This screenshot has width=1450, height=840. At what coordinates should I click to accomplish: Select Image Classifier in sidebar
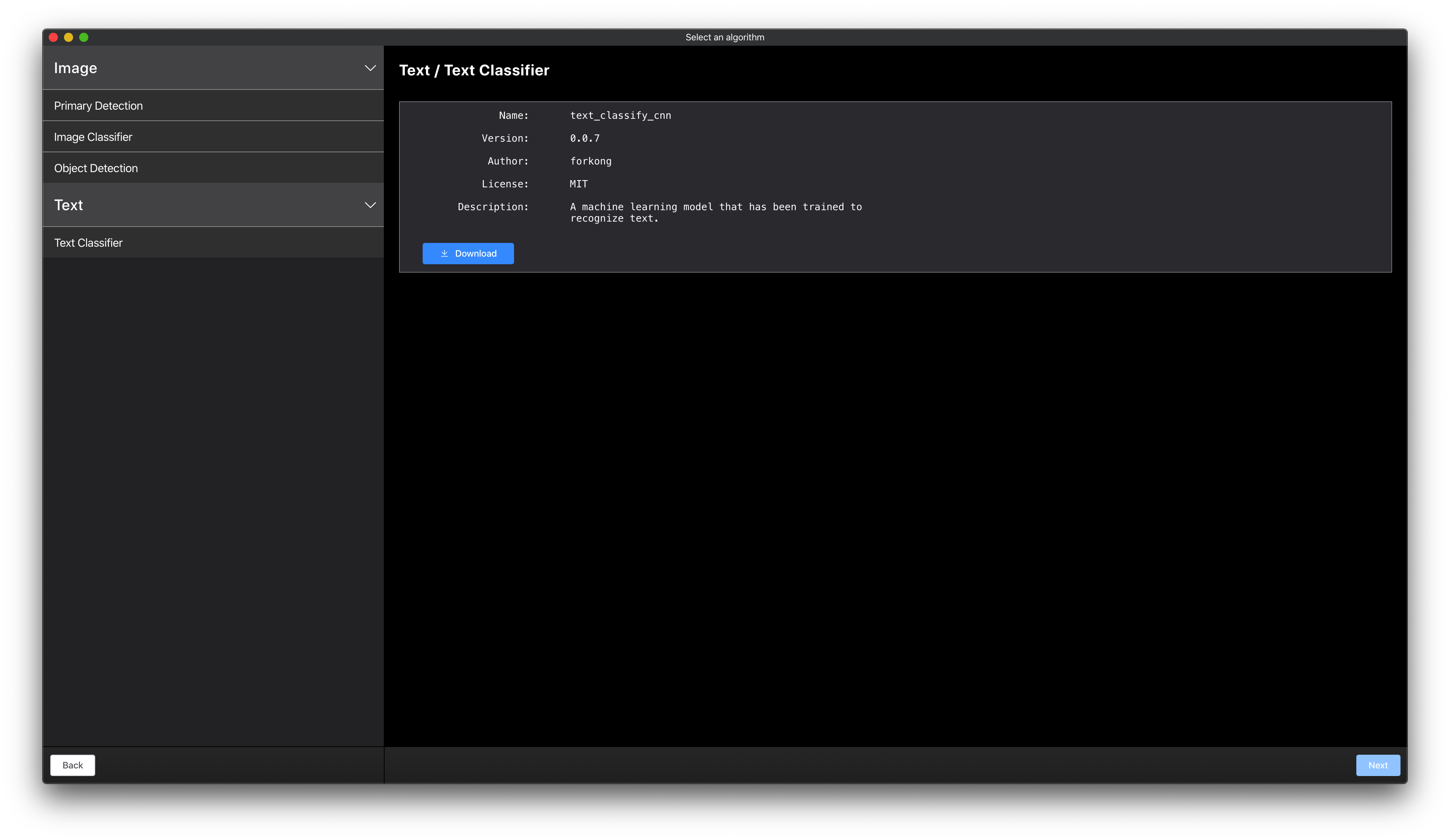pyautogui.click(x=93, y=137)
